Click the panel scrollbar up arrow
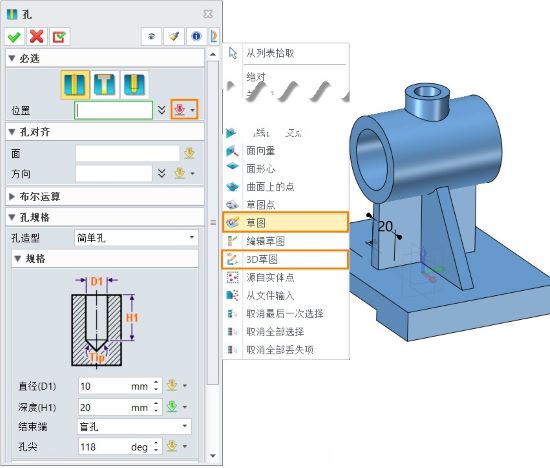Screen dimensions: 550x468 click(x=213, y=54)
